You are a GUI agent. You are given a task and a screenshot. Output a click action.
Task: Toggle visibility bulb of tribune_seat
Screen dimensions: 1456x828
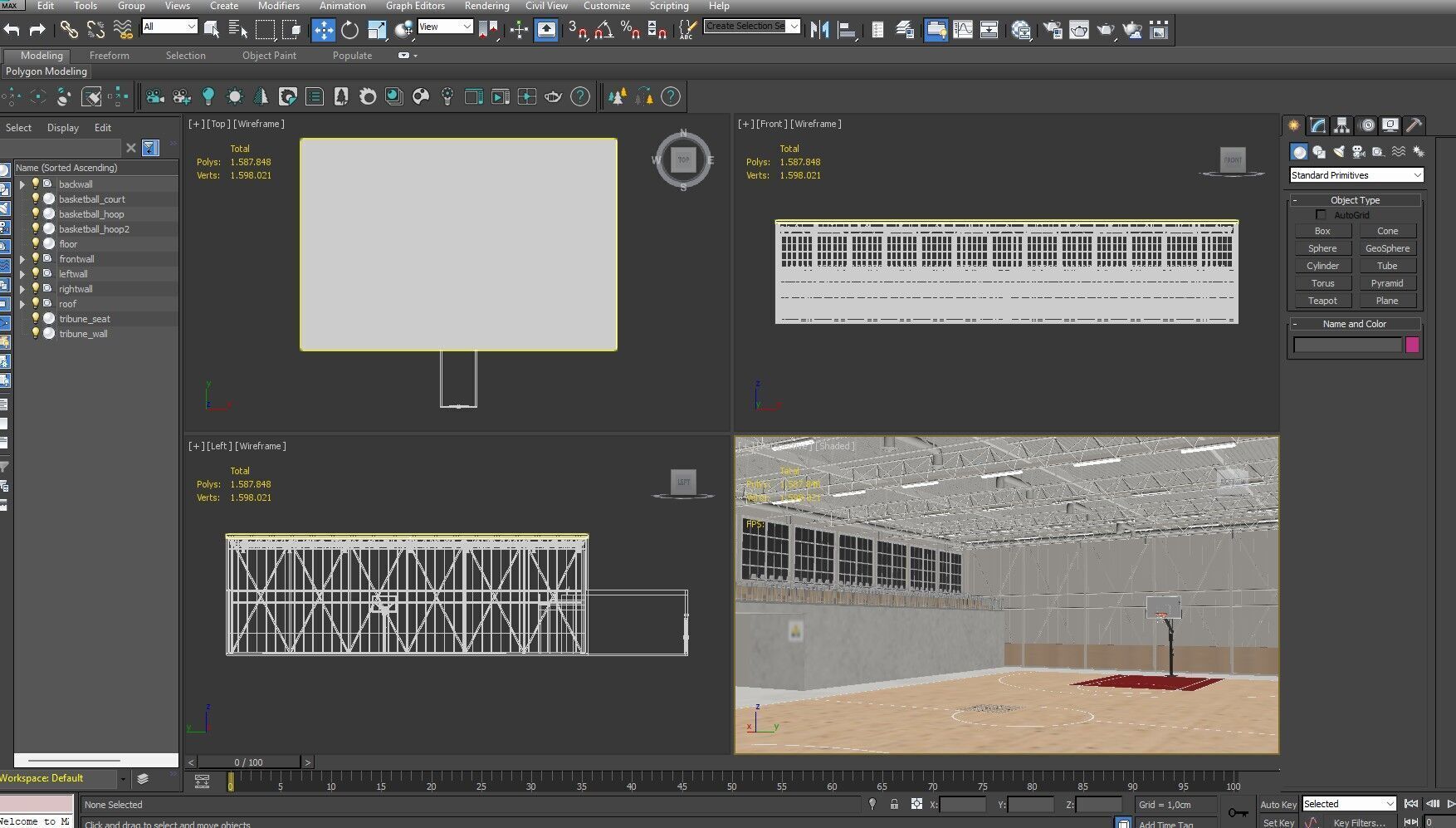tap(36, 319)
